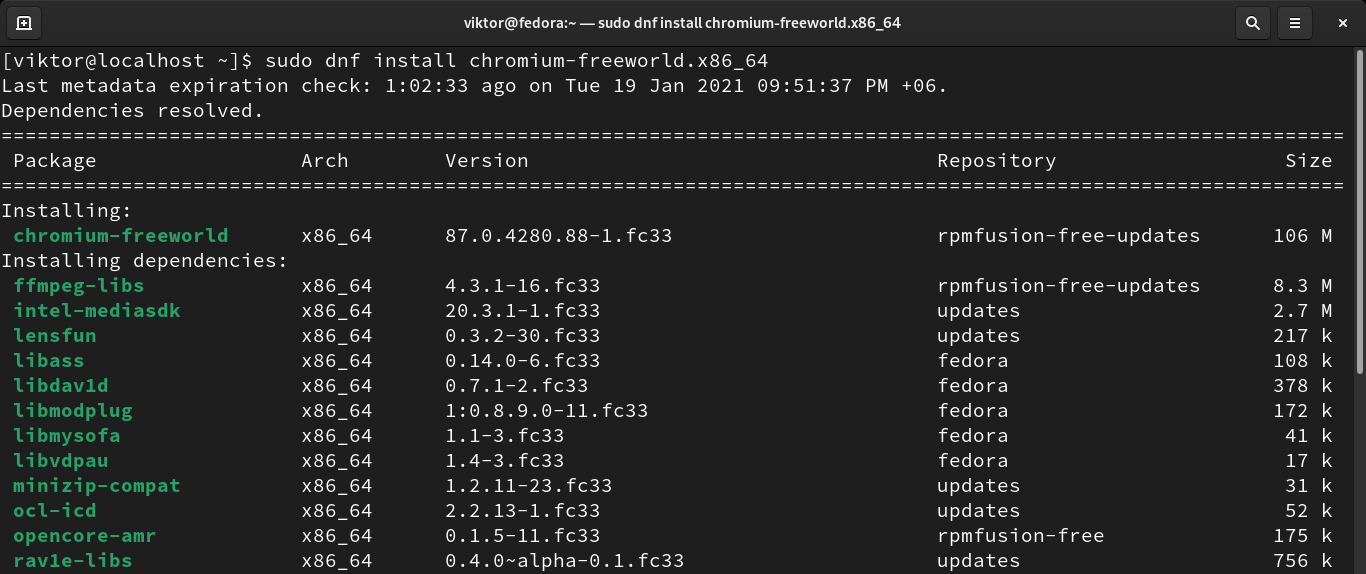
Task: Click version 87.0.4280.88-1.fc33 text
Action: tap(559, 236)
